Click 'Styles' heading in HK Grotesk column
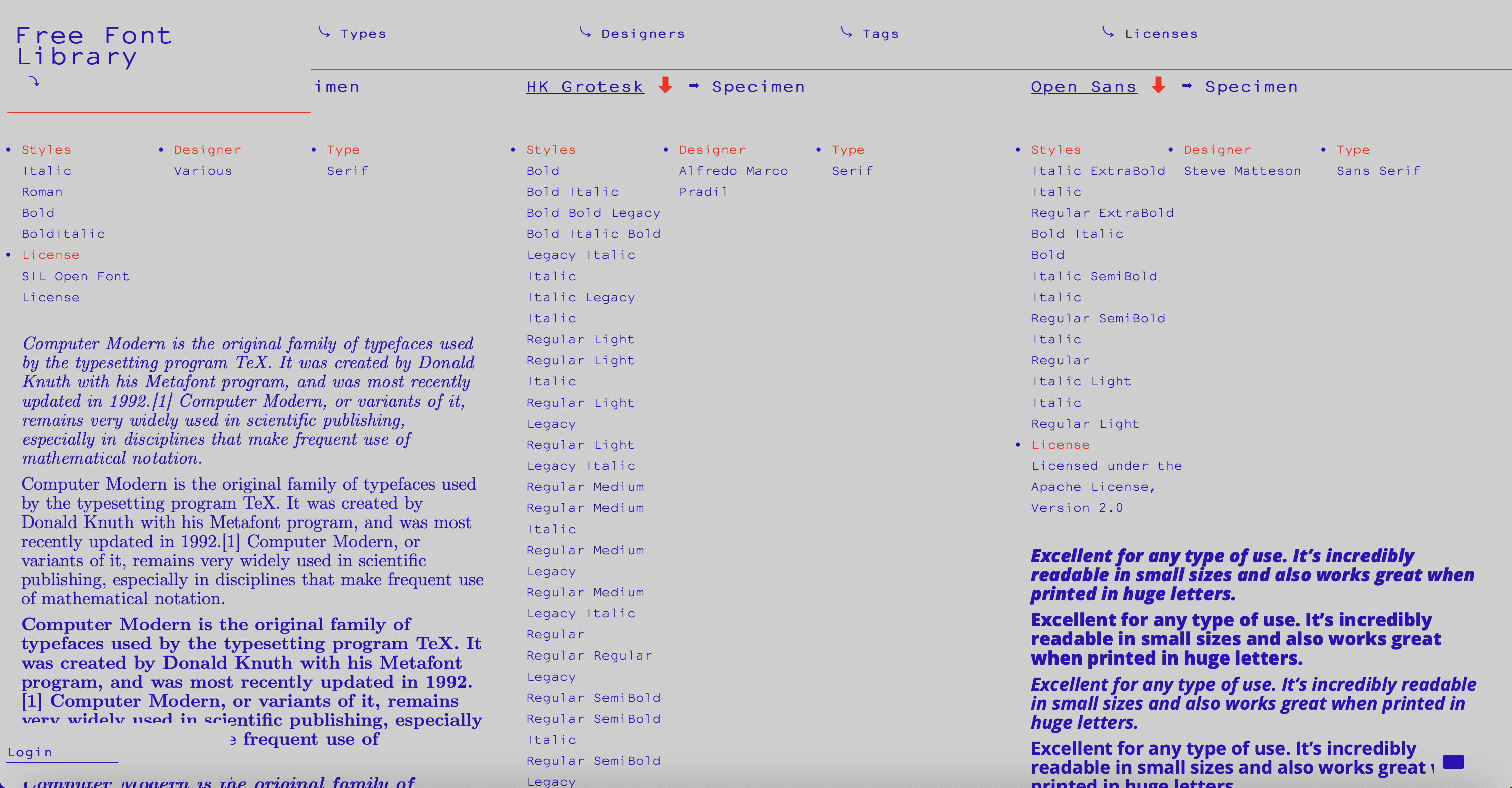This screenshot has height=788, width=1512. 551,150
